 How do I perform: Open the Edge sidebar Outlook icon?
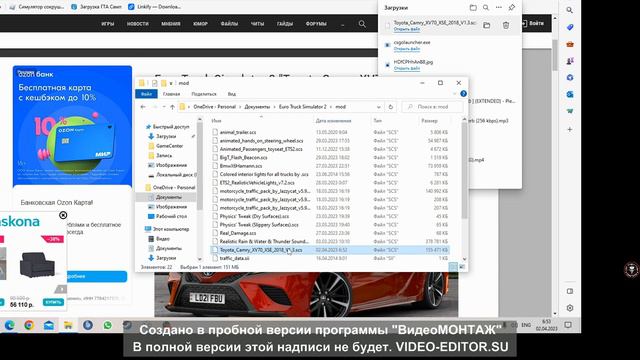pos(570,94)
